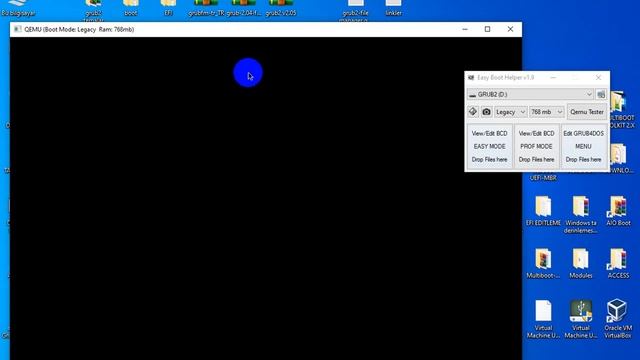This screenshot has height=360, width=640.
Task: Expand the 768 mb RAM dropdown
Action: tap(547, 112)
